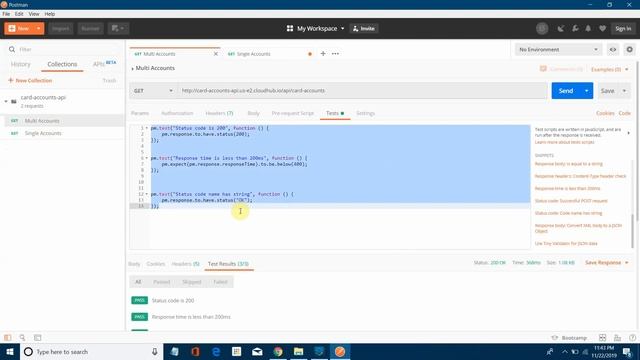640x360 pixels.
Task: Filter test results by Failed
Action: click(x=220, y=282)
